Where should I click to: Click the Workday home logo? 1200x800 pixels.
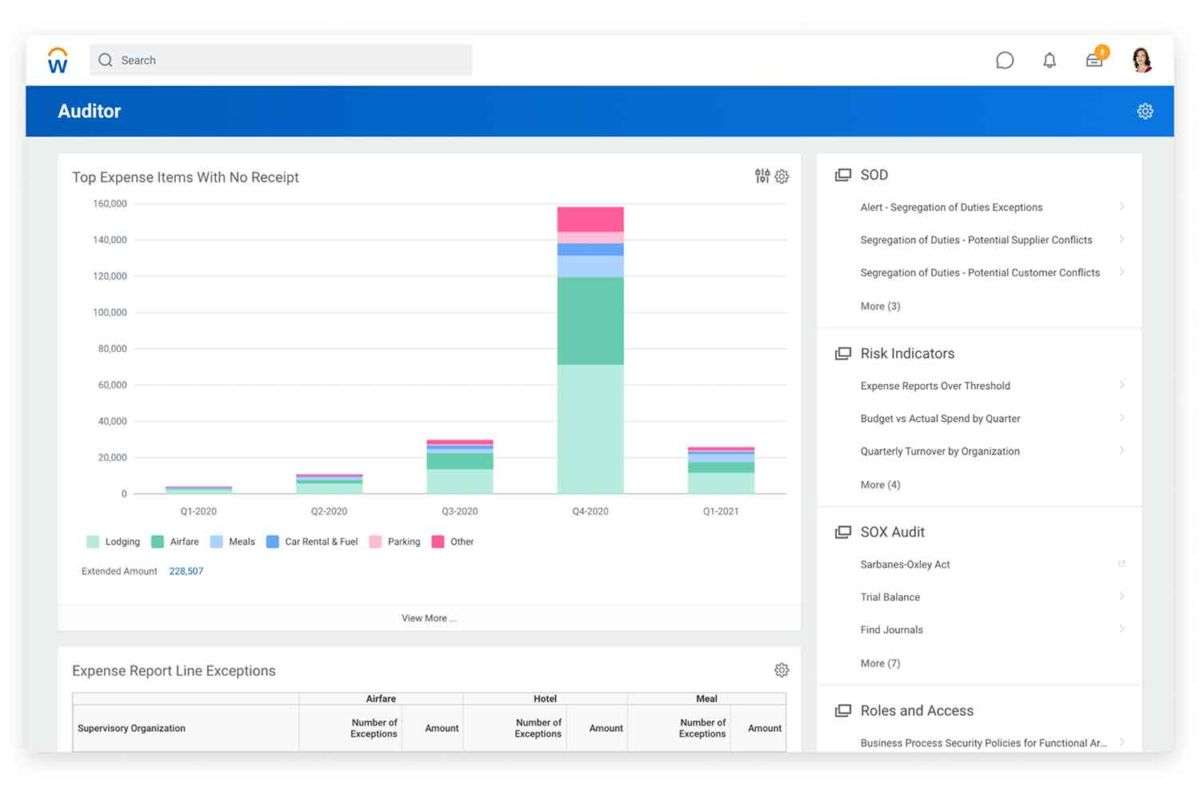click(x=57, y=59)
